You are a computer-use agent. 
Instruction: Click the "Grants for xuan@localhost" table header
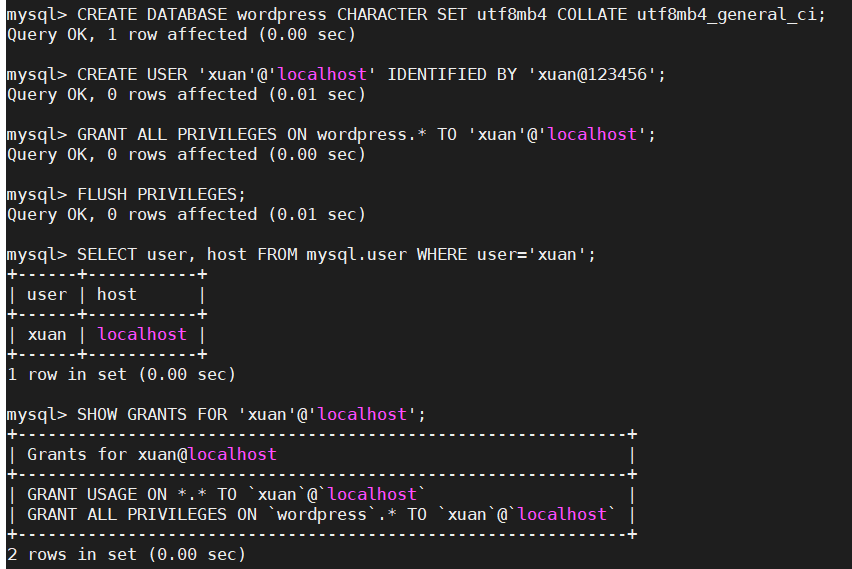[x=151, y=454]
